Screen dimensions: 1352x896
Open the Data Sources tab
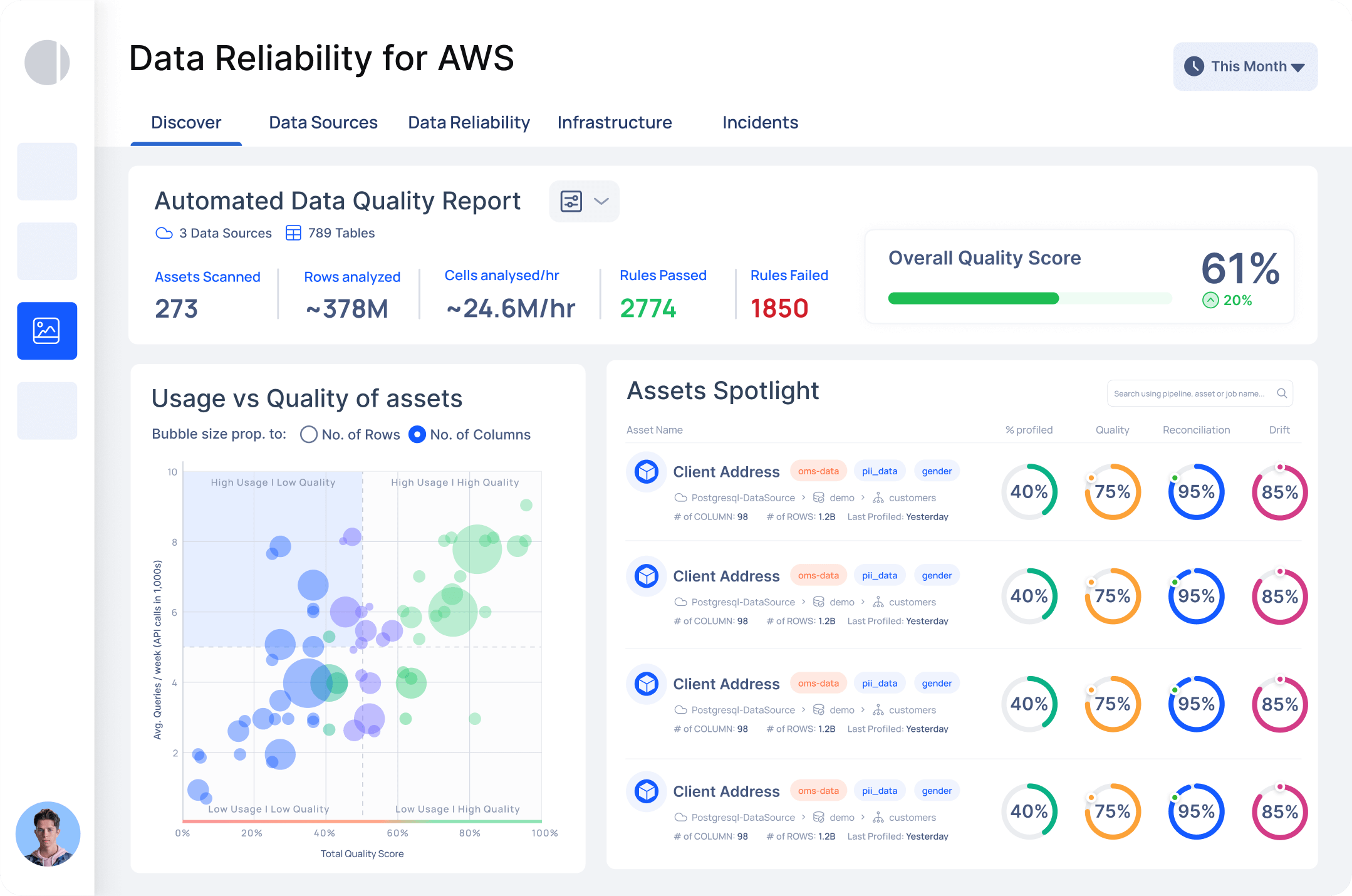[x=323, y=122]
